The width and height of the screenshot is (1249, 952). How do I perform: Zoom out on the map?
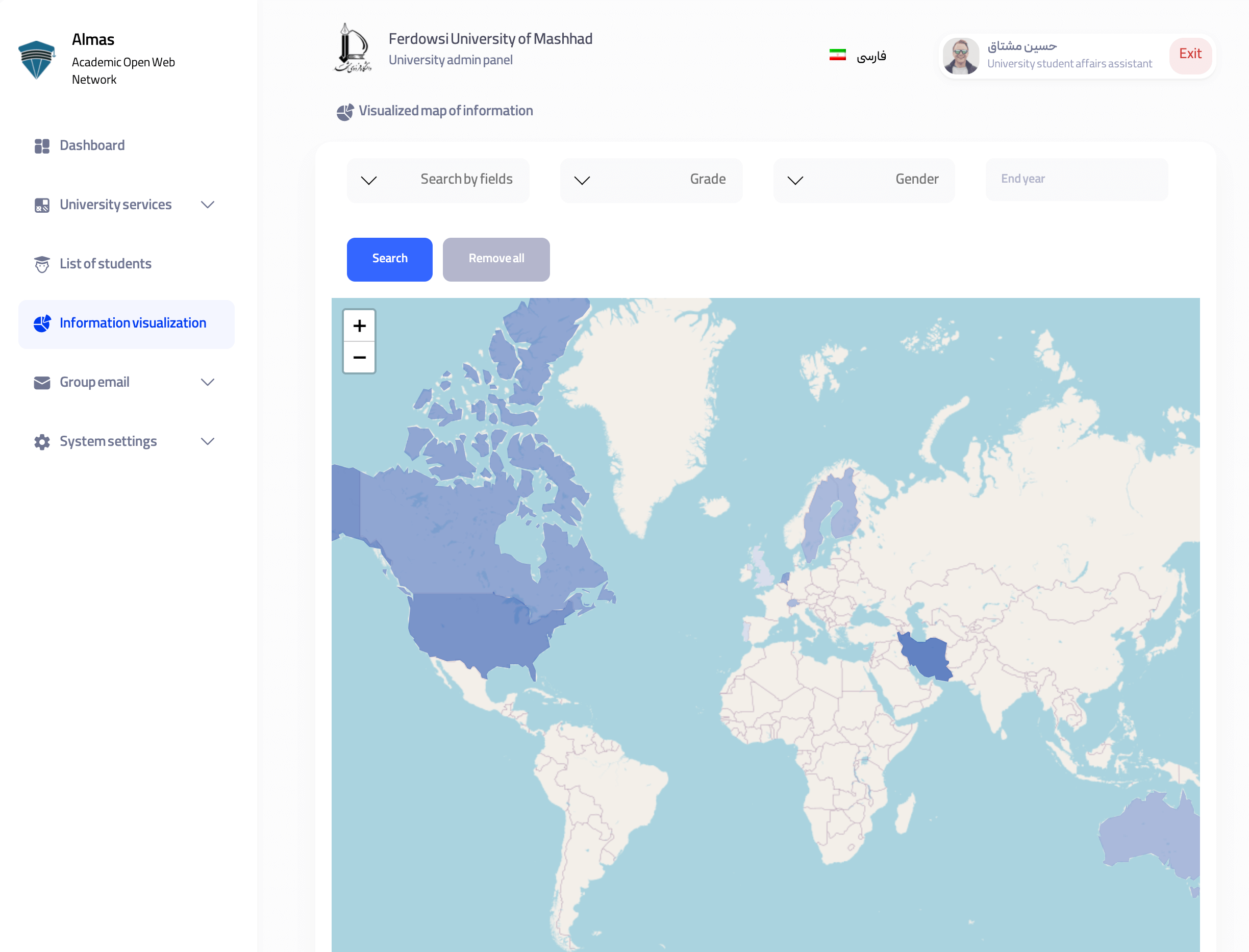pos(359,358)
